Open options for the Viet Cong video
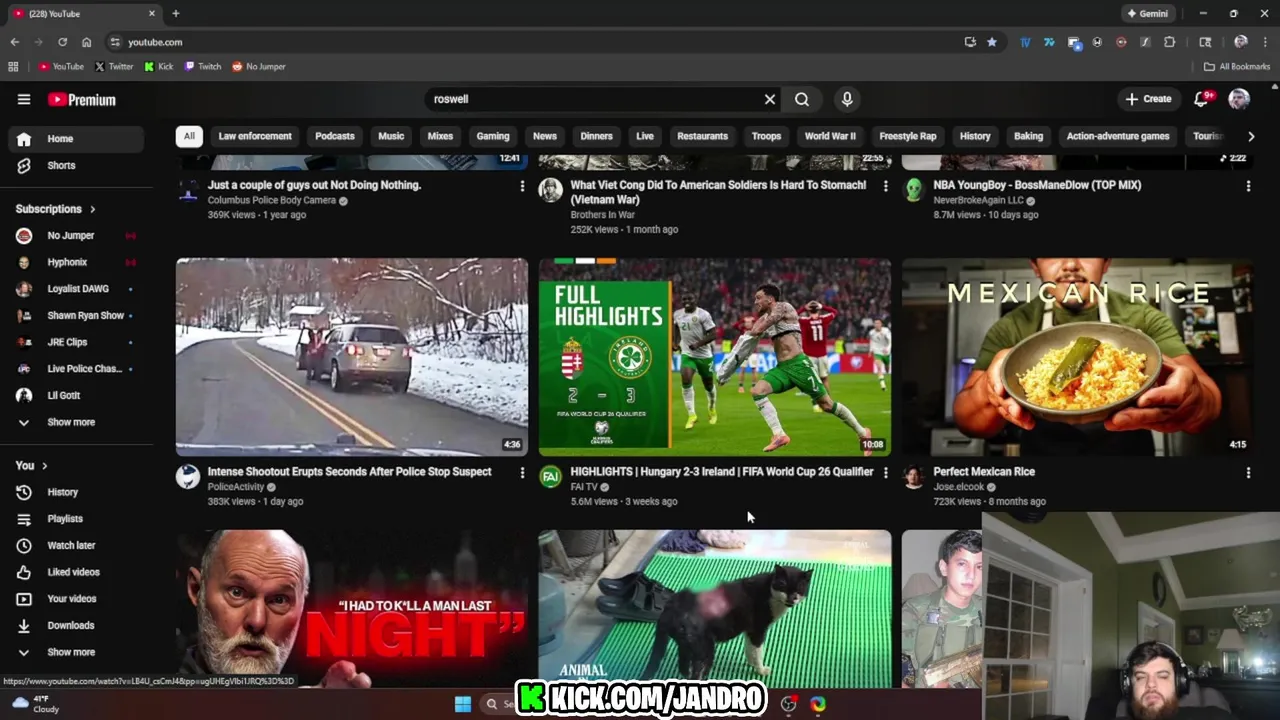The height and width of the screenshot is (720, 1280). click(x=885, y=186)
